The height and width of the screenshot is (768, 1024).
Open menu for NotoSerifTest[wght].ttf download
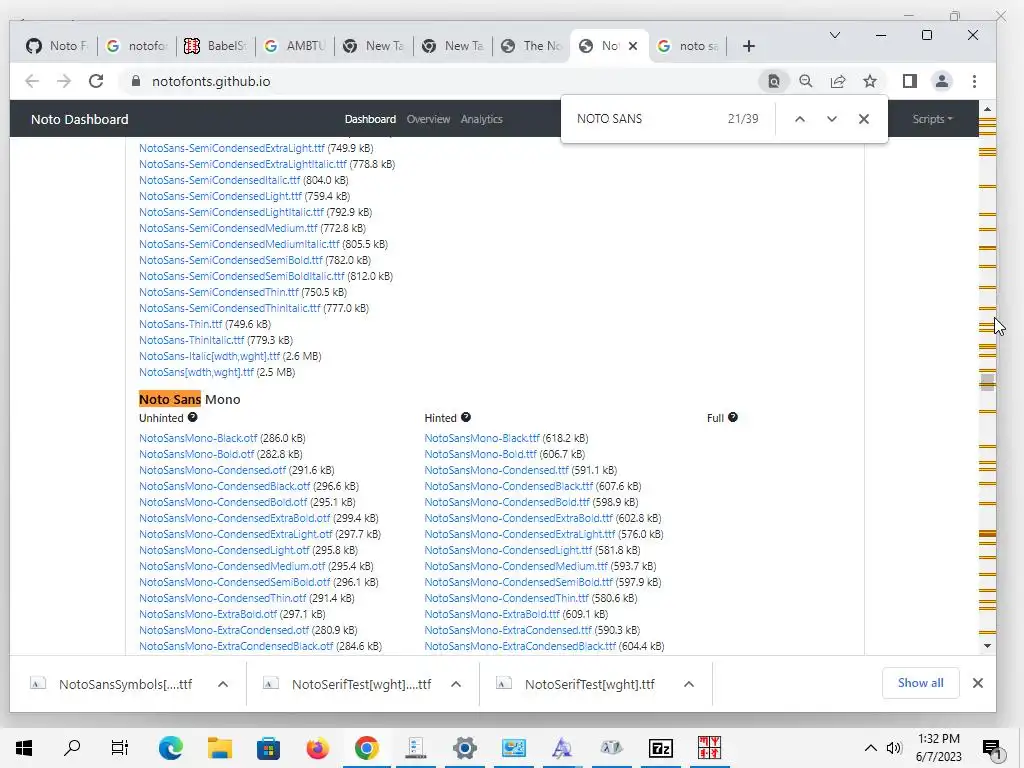(x=688, y=684)
